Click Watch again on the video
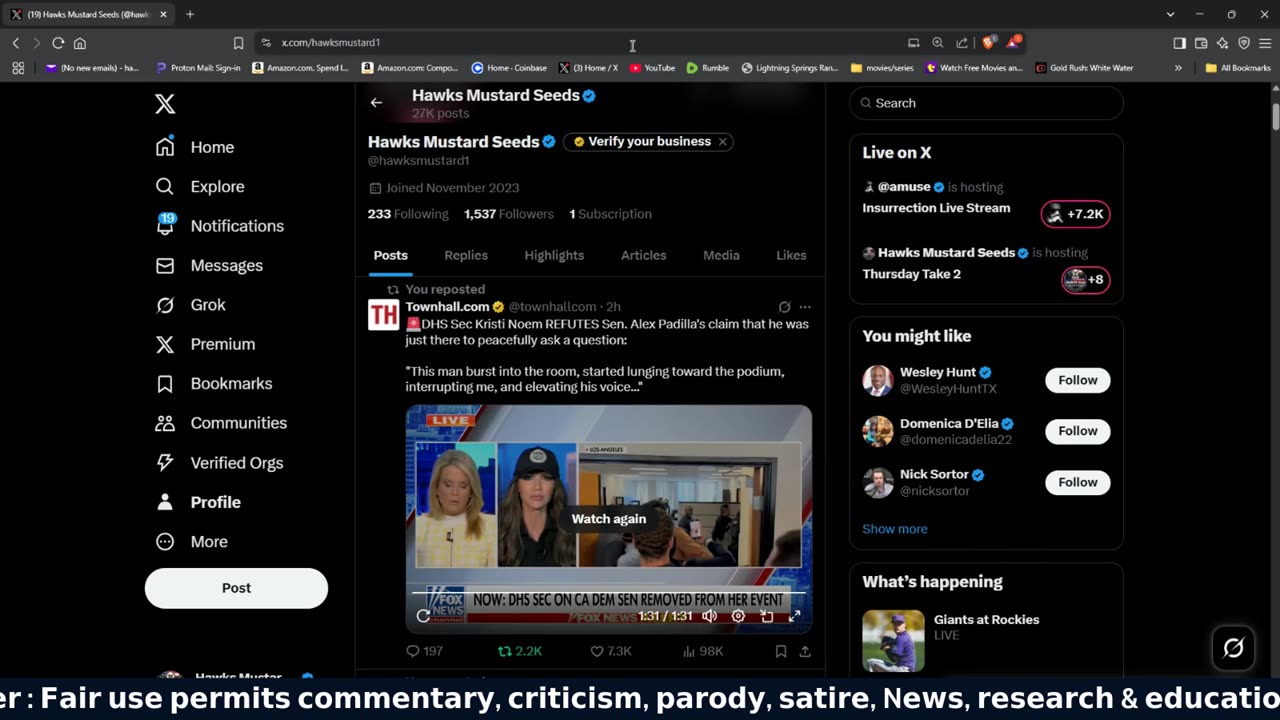Screen dimensions: 1280x720 tap(609, 519)
